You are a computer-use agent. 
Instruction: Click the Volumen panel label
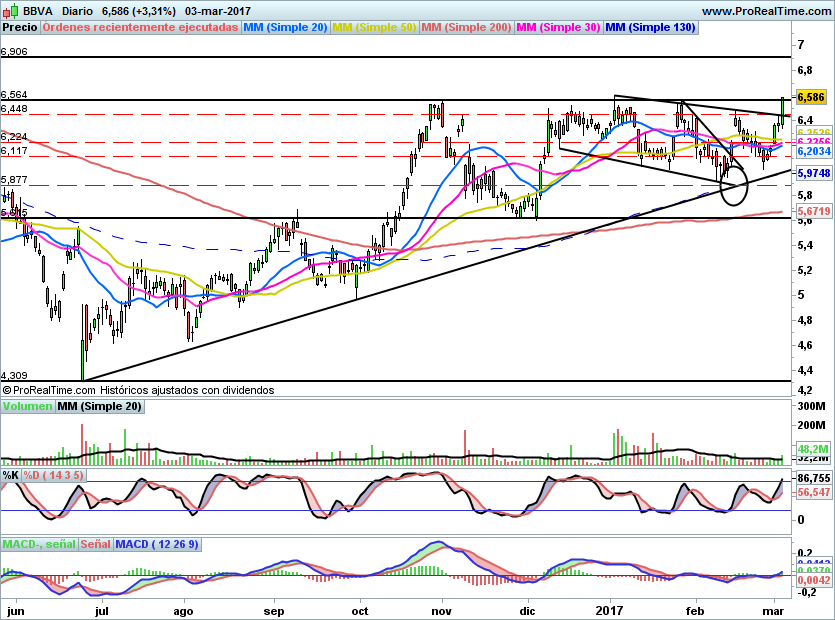tap(27, 406)
